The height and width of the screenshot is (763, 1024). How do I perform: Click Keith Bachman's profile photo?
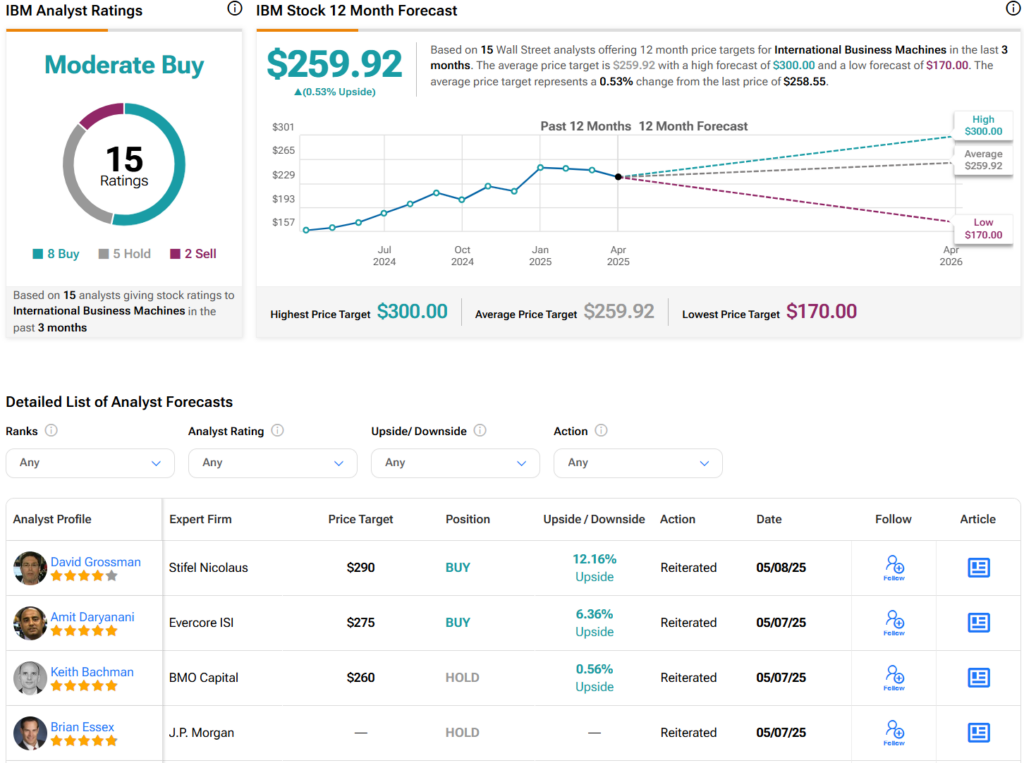tap(30, 677)
